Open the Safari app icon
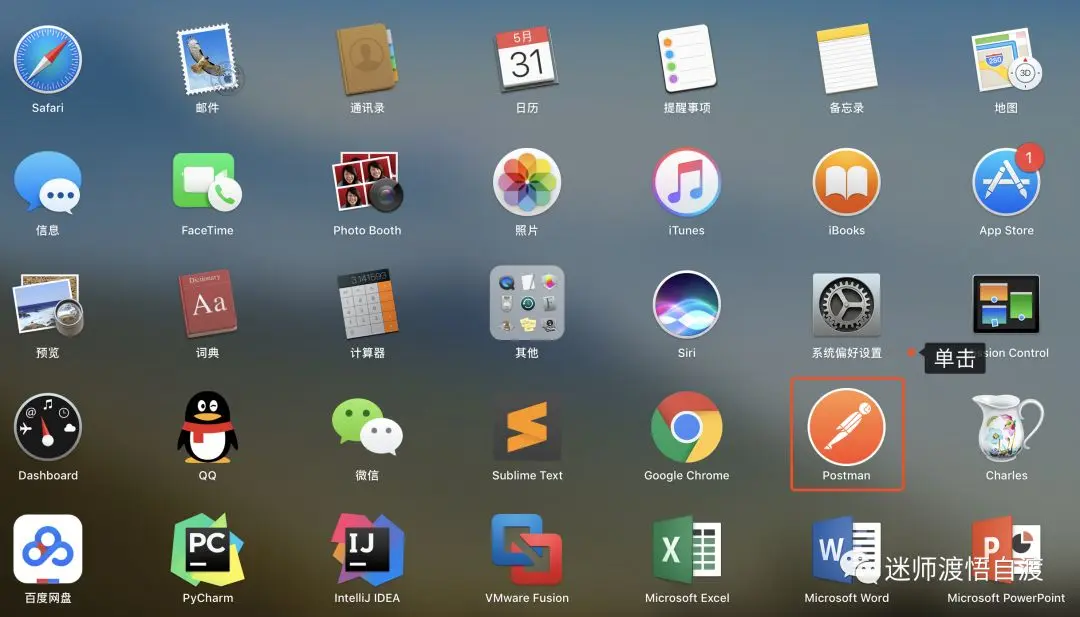This screenshot has width=1080, height=617. point(48,59)
